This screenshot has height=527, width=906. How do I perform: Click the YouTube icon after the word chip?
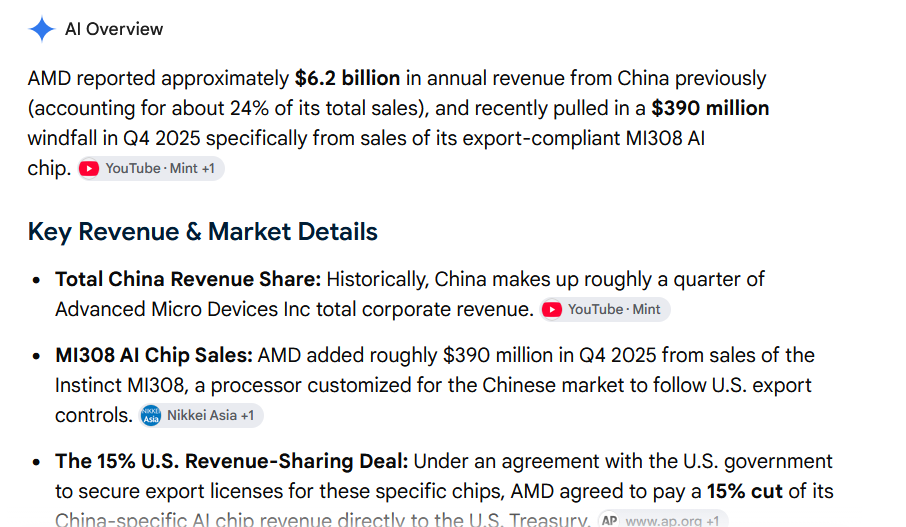pyautogui.click(x=89, y=168)
